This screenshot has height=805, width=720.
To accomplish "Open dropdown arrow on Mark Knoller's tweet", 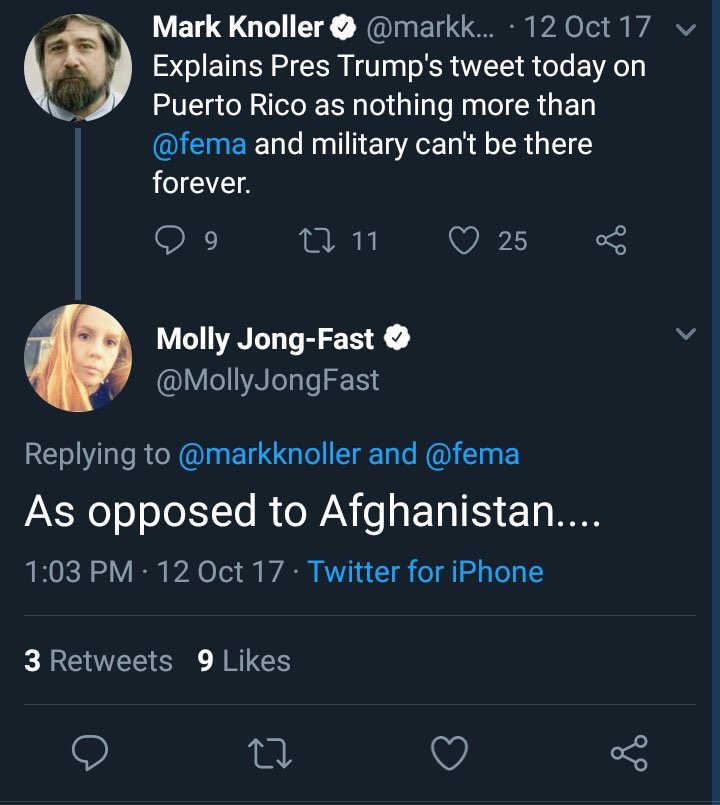I will (686, 29).
